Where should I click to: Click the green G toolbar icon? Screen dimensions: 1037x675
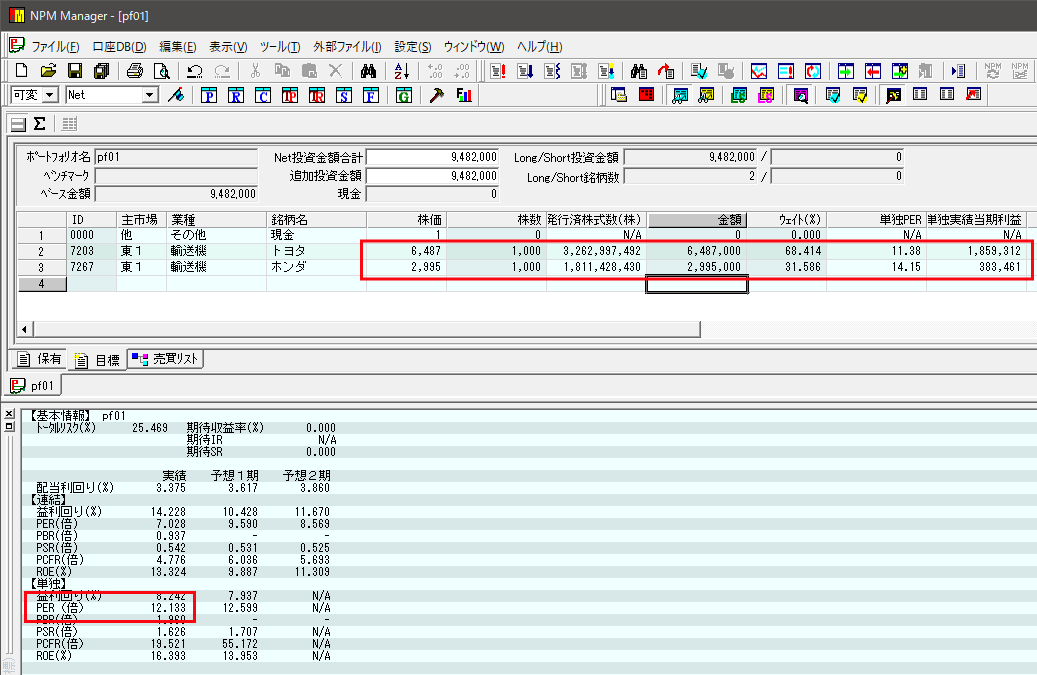click(x=403, y=96)
